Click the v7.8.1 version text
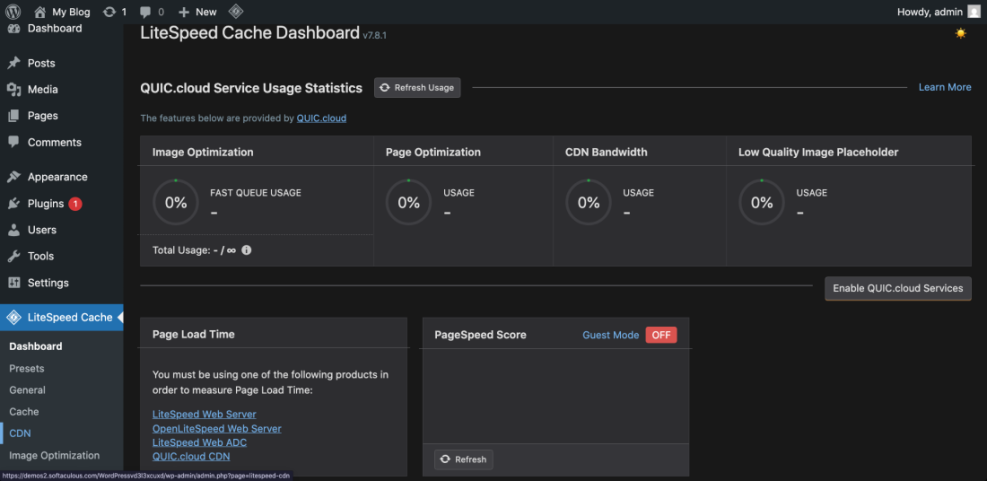The width and height of the screenshot is (987, 481). click(375, 36)
